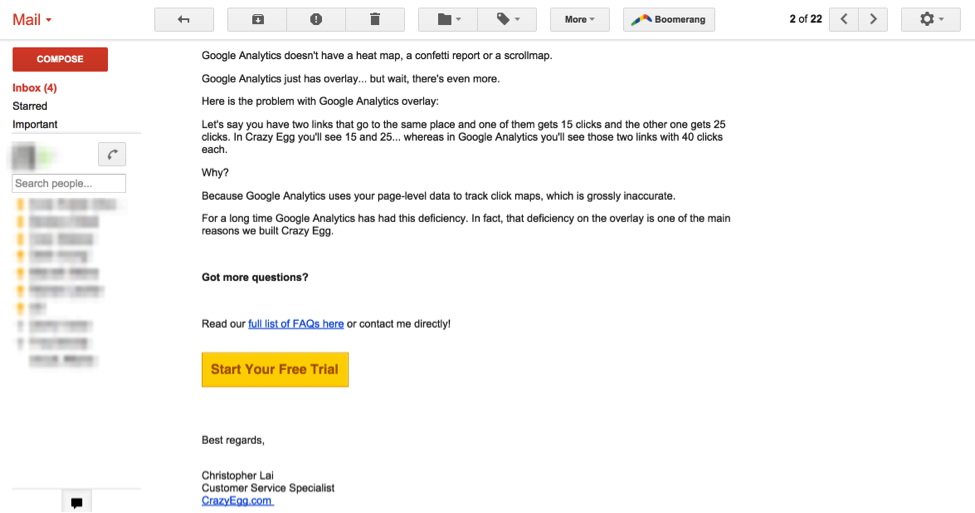Go to the newer email arrow
The image size is (975, 513).
pos(845,19)
